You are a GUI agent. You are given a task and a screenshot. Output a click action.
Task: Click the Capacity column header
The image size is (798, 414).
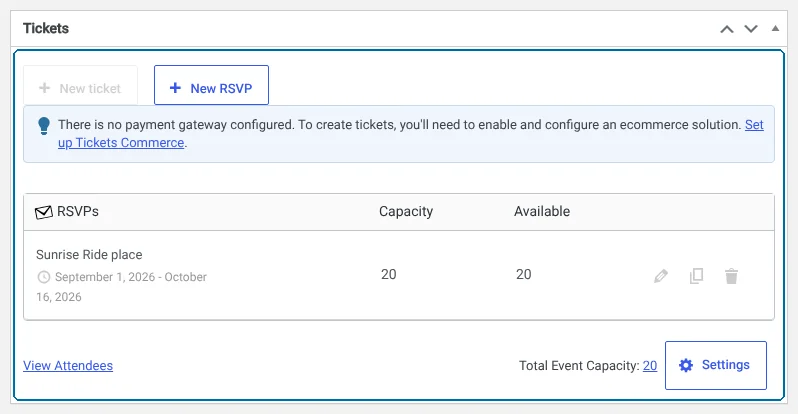(406, 211)
